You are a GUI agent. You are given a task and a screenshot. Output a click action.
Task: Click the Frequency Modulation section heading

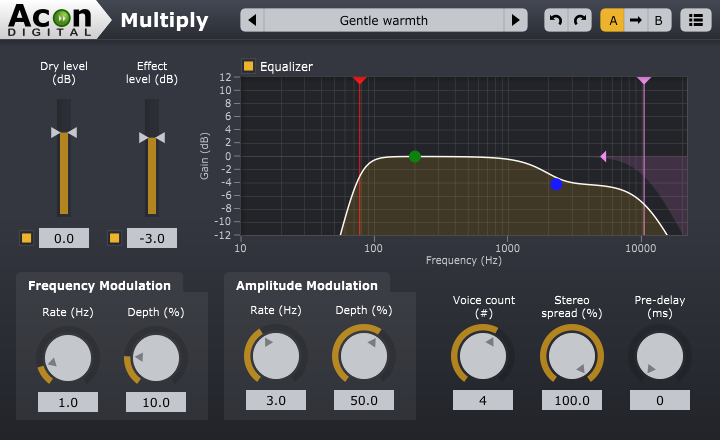point(99,286)
